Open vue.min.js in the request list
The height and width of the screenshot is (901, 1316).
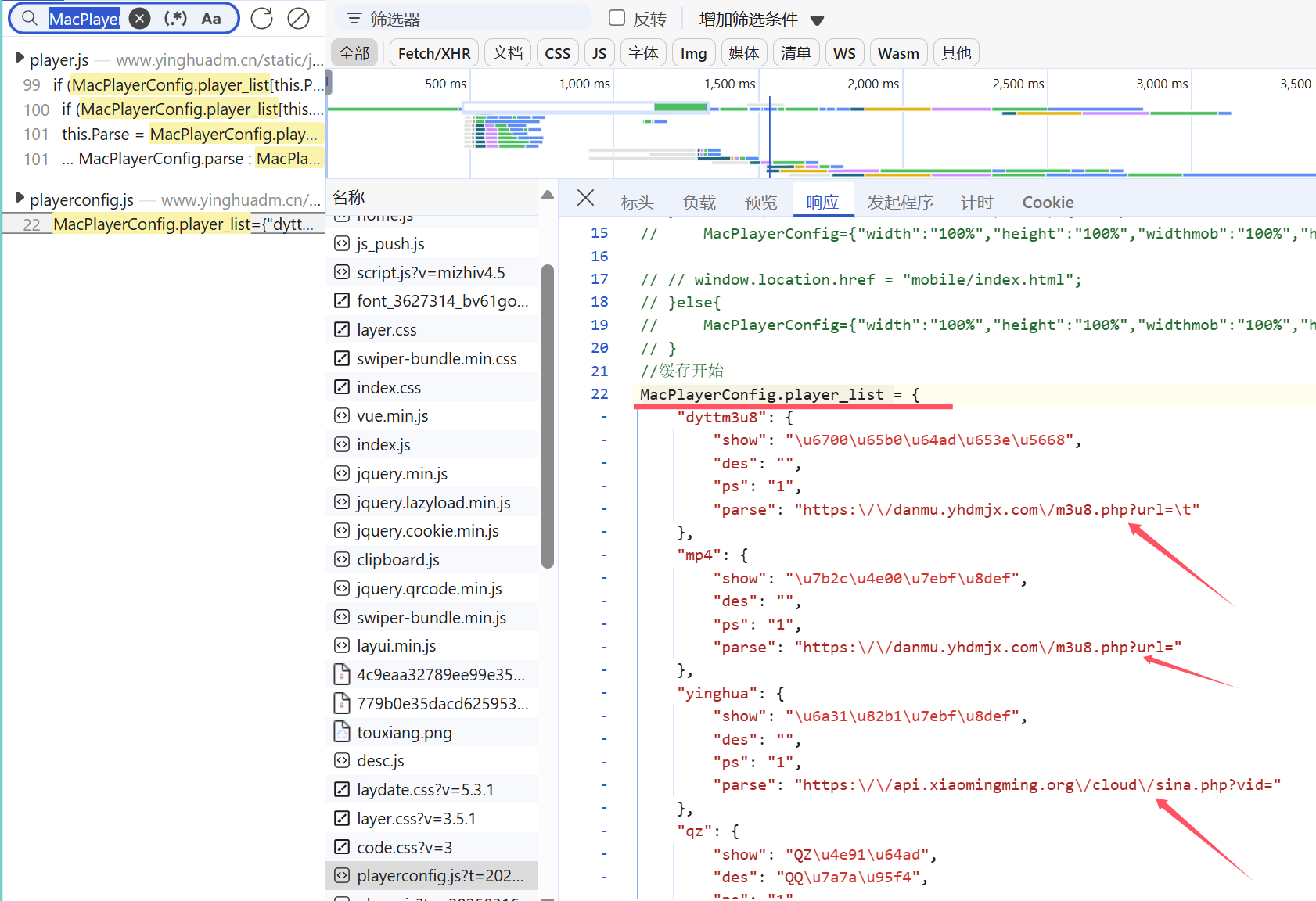click(392, 416)
